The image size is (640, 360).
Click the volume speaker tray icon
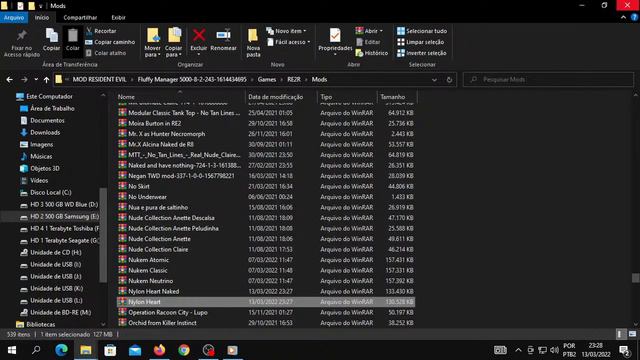point(554,350)
